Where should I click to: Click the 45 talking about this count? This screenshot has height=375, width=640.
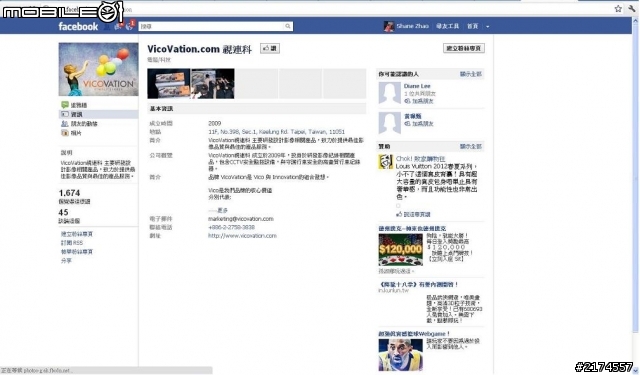click(63, 212)
